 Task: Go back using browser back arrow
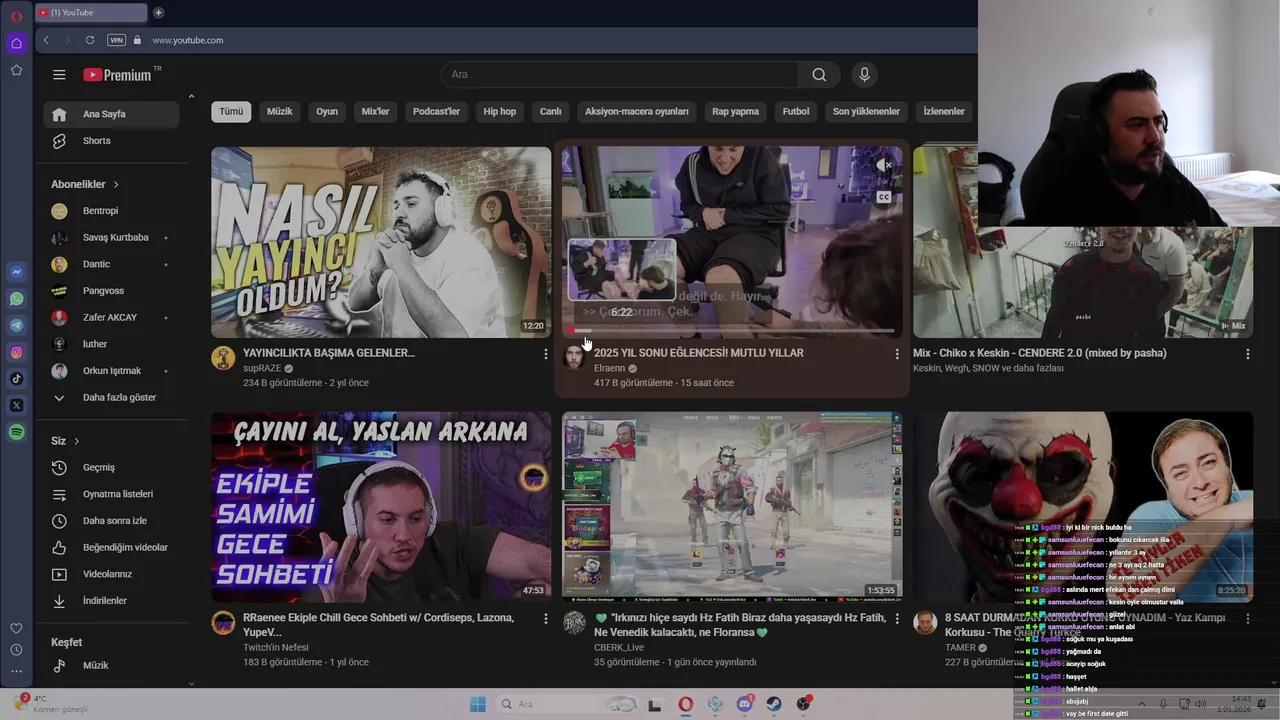[x=46, y=40]
